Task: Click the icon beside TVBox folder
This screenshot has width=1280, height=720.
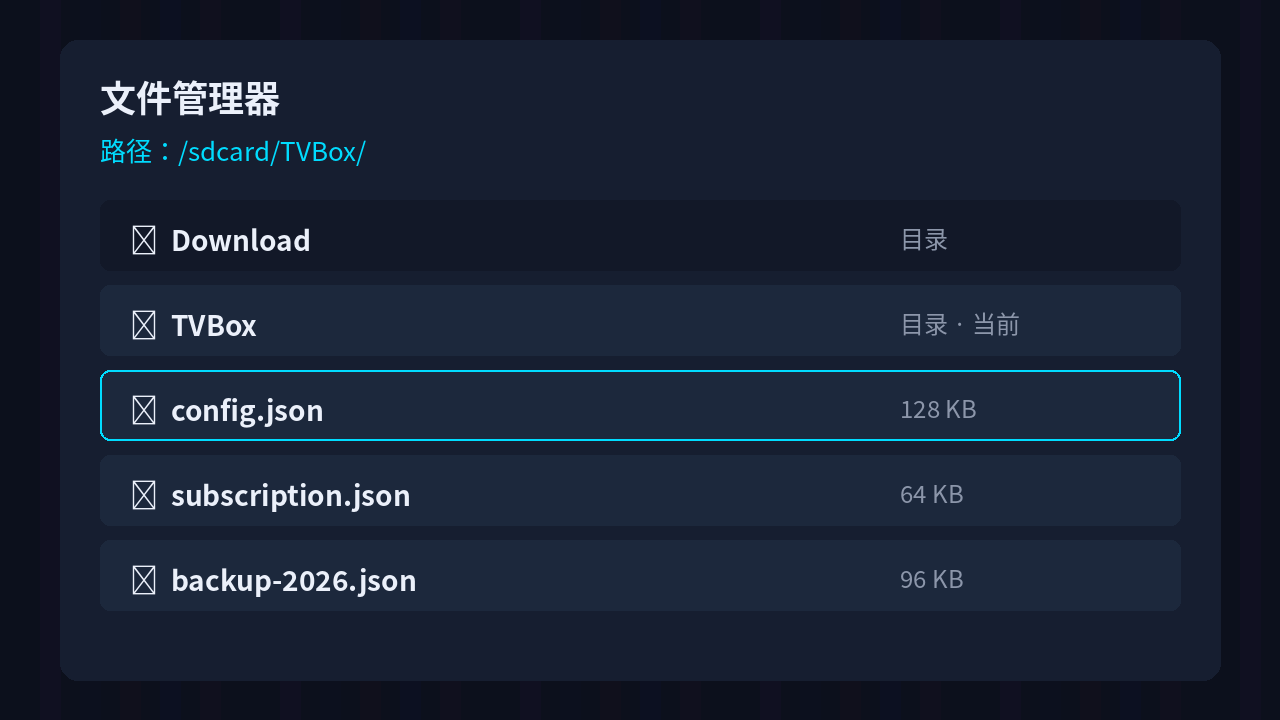Action: (x=144, y=325)
